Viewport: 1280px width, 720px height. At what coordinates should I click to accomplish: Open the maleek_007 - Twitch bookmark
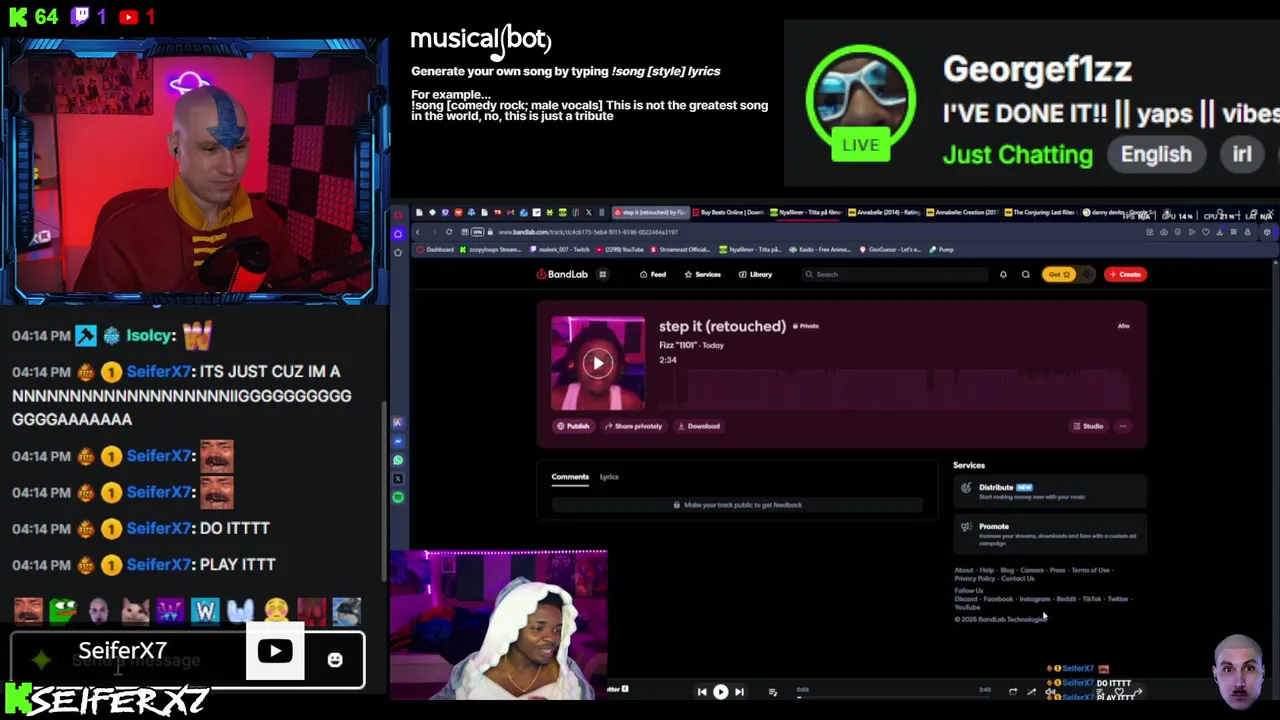click(561, 249)
